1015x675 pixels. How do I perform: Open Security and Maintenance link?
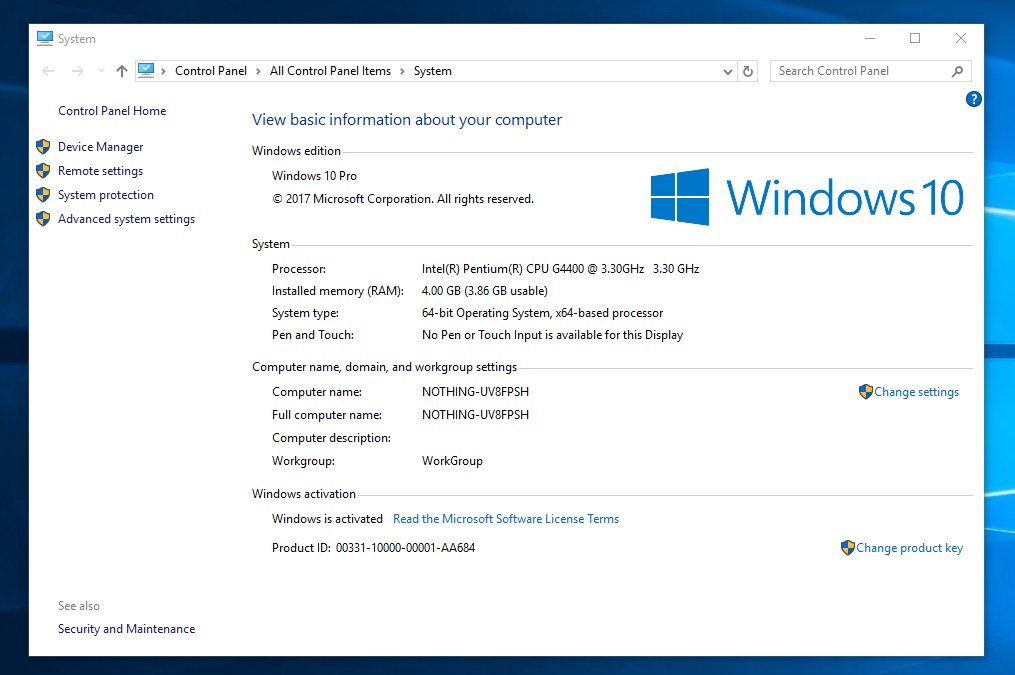click(x=126, y=629)
